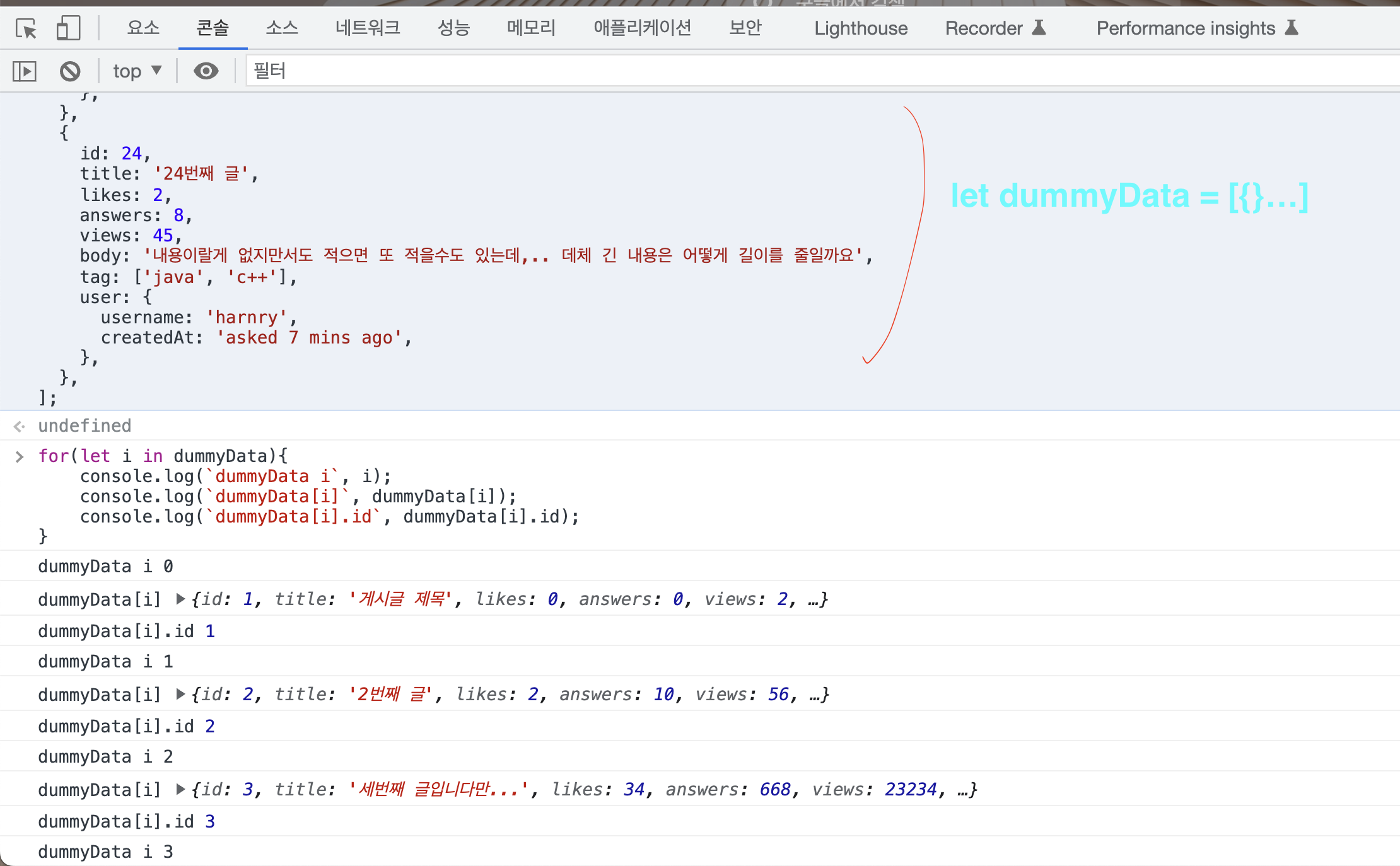Switch to the 성능 tab
The width and height of the screenshot is (1400, 866).
(x=453, y=28)
